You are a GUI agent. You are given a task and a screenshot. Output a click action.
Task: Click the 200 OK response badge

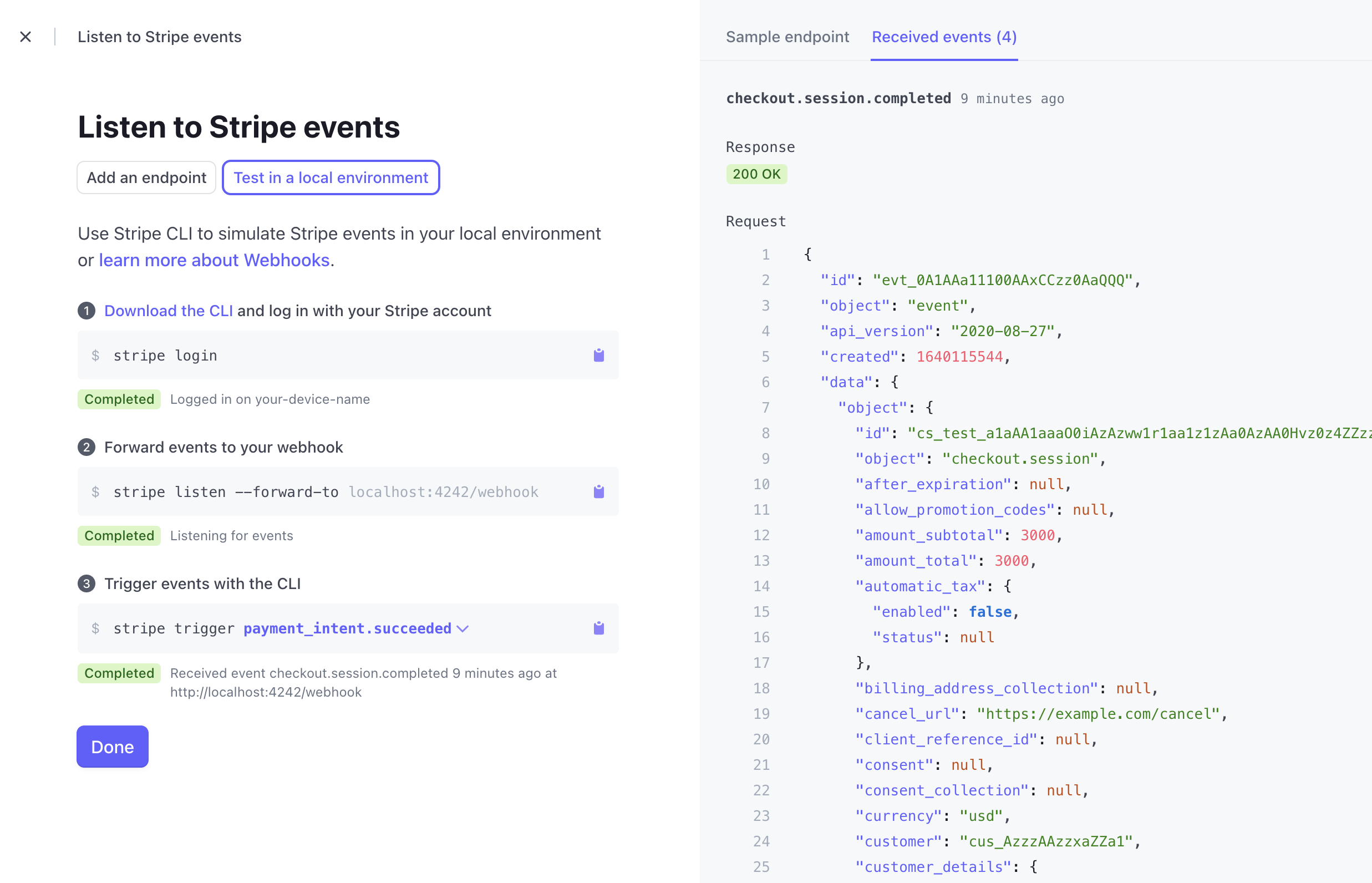tap(756, 174)
